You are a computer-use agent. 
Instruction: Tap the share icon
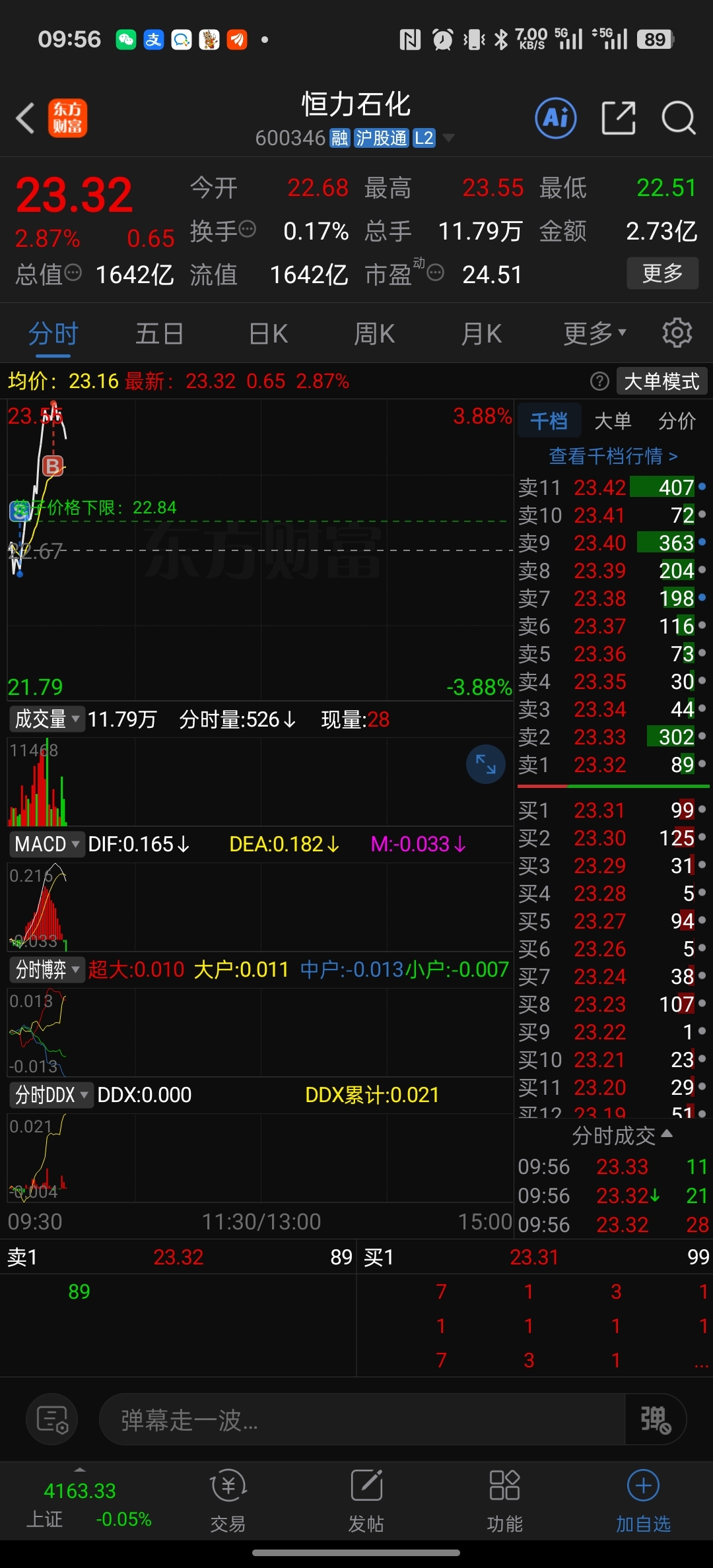pyautogui.click(x=619, y=118)
